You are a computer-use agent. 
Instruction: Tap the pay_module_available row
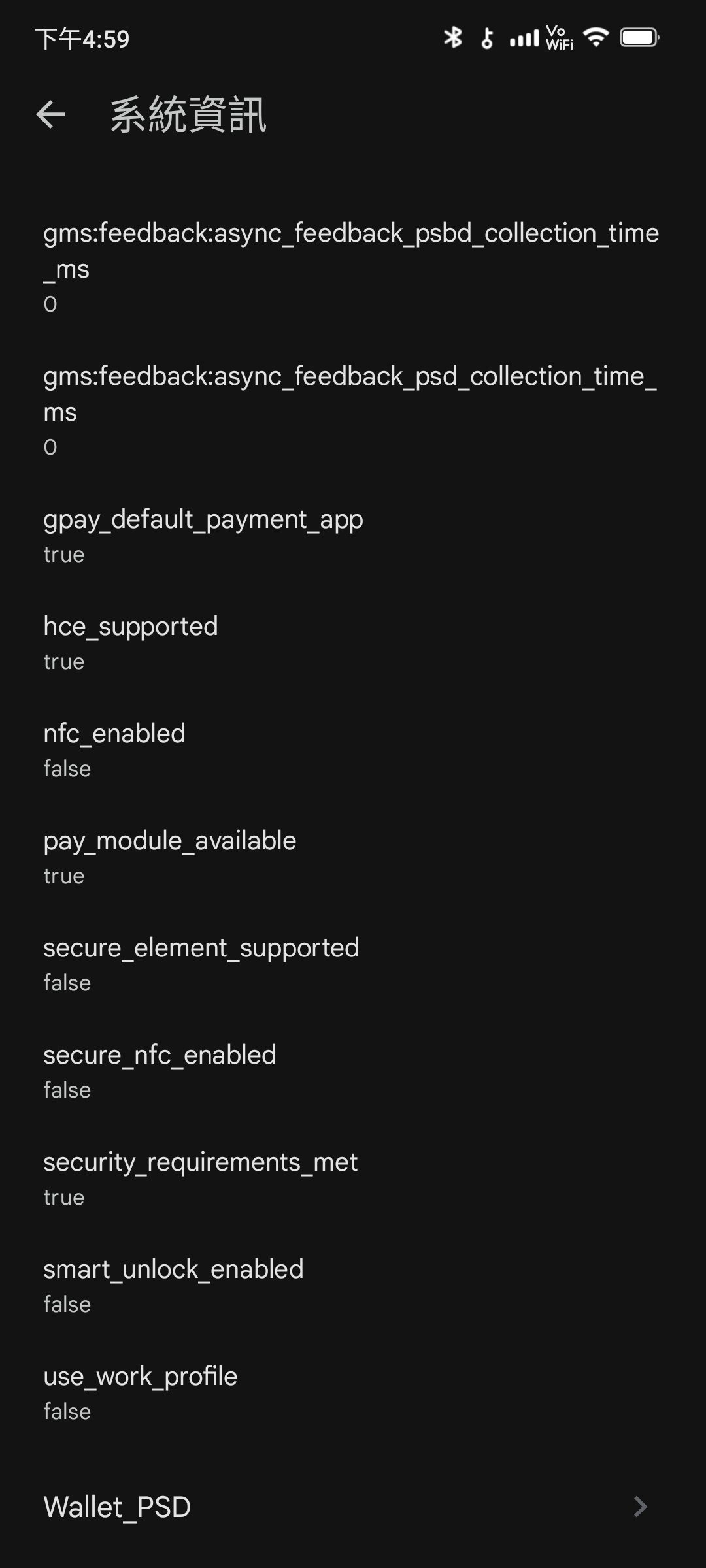tap(170, 857)
